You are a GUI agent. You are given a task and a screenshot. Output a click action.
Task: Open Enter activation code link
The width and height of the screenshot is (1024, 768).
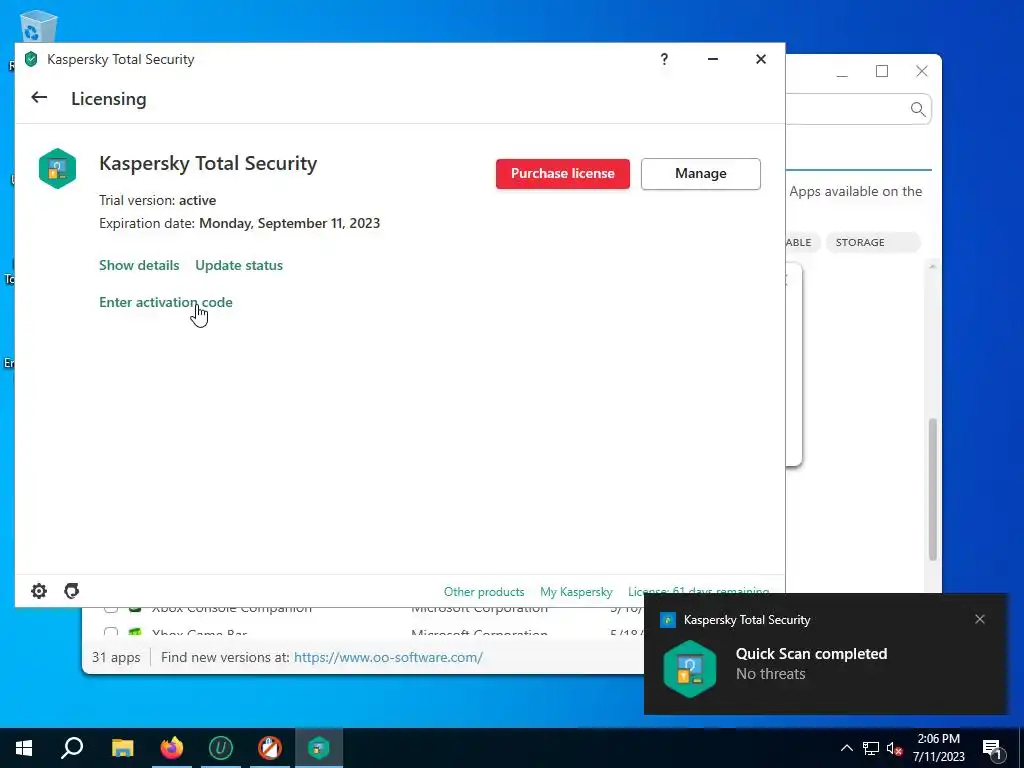166,302
